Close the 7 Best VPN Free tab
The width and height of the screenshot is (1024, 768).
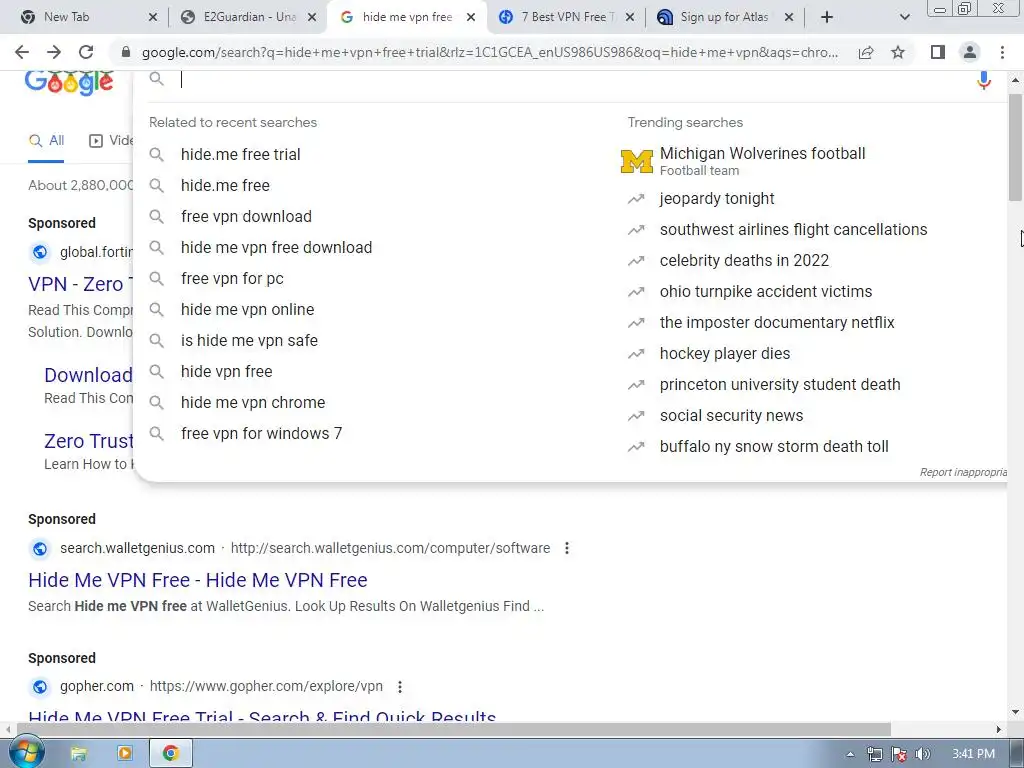(x=630, y=17)
